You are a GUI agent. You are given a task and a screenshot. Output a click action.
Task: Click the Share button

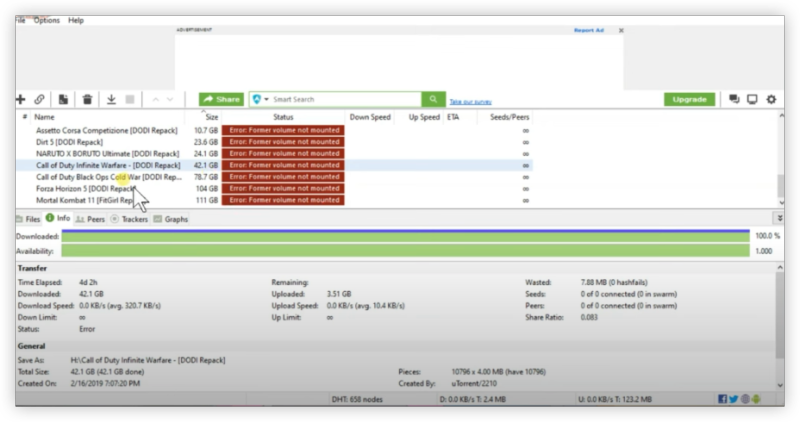coord(221,99)
